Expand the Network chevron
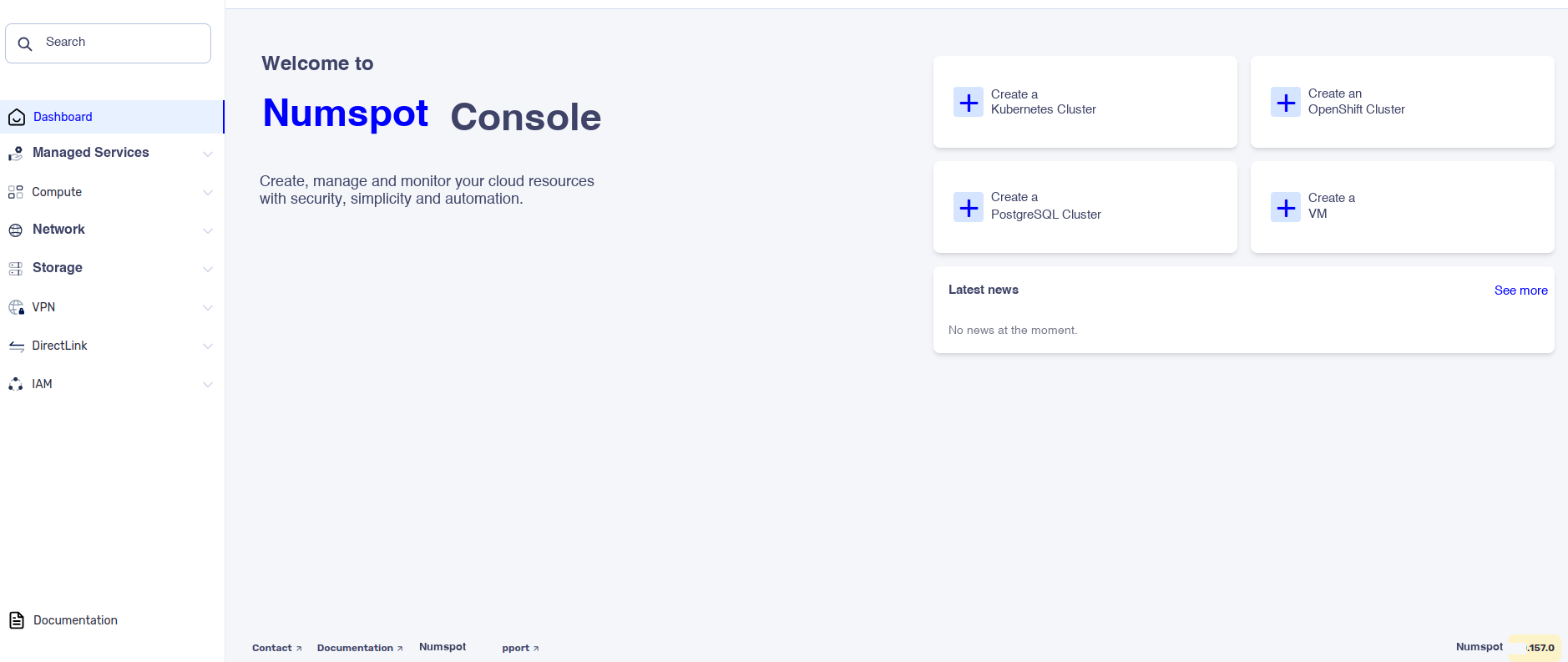The image size is (1568, 662). pos(208,230)
